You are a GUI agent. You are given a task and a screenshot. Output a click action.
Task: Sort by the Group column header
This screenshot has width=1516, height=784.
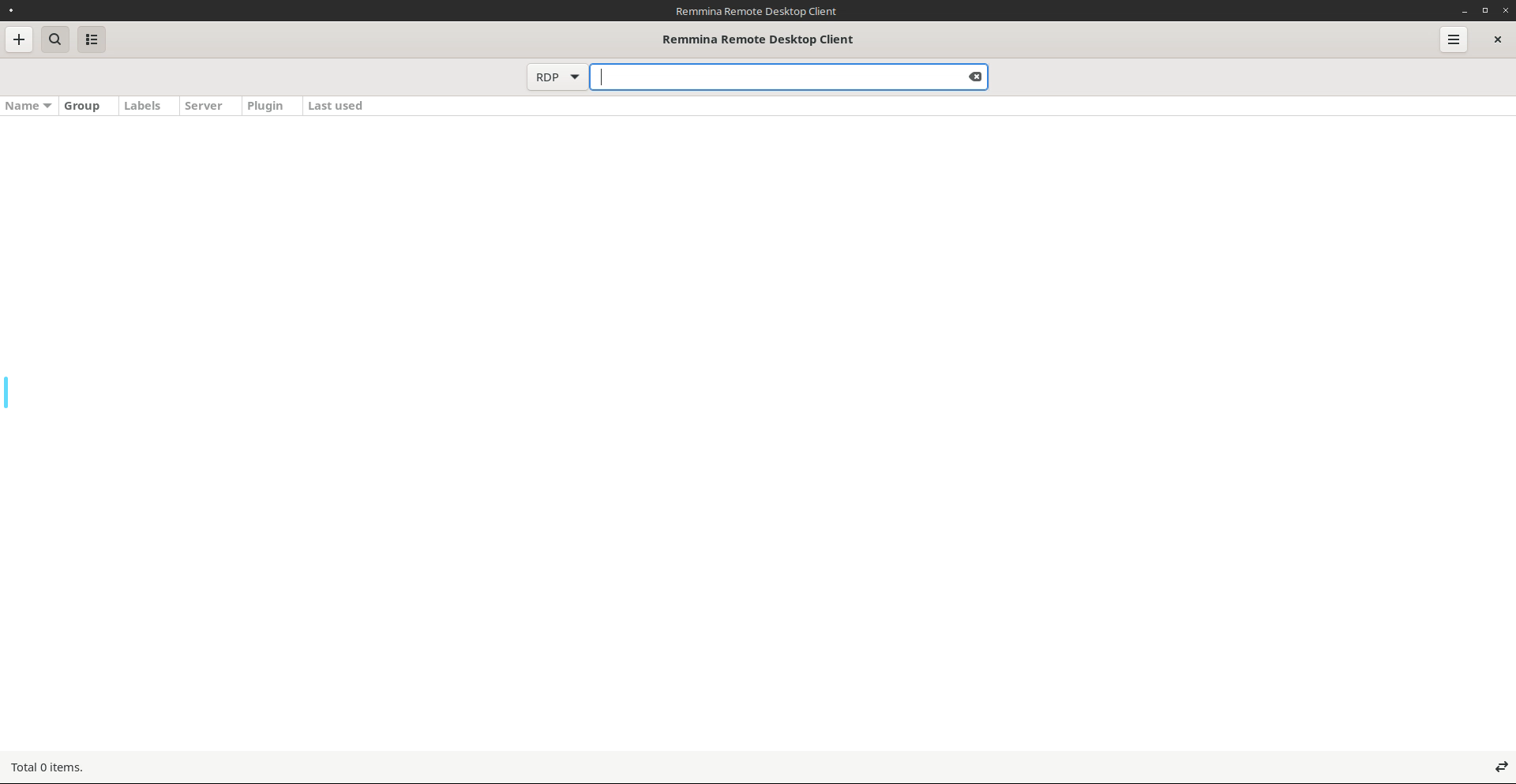coord(82,106)
